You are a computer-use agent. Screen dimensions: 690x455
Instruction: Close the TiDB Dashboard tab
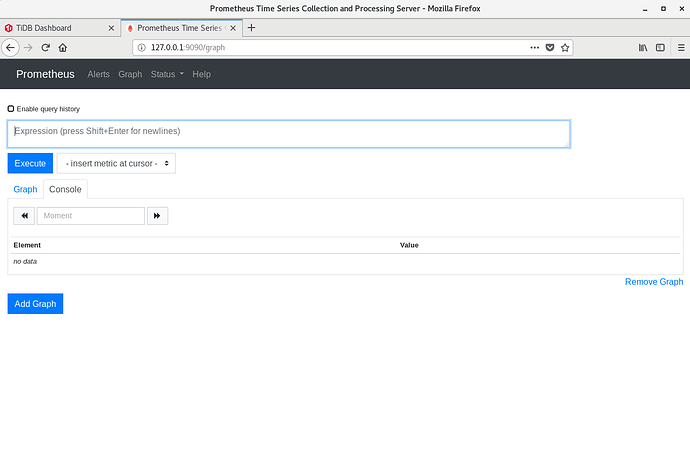coord(111,28)
